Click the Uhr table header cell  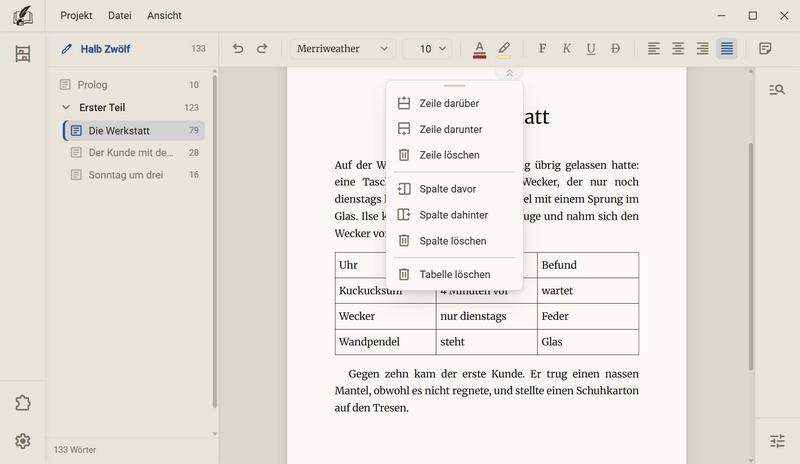361,265
